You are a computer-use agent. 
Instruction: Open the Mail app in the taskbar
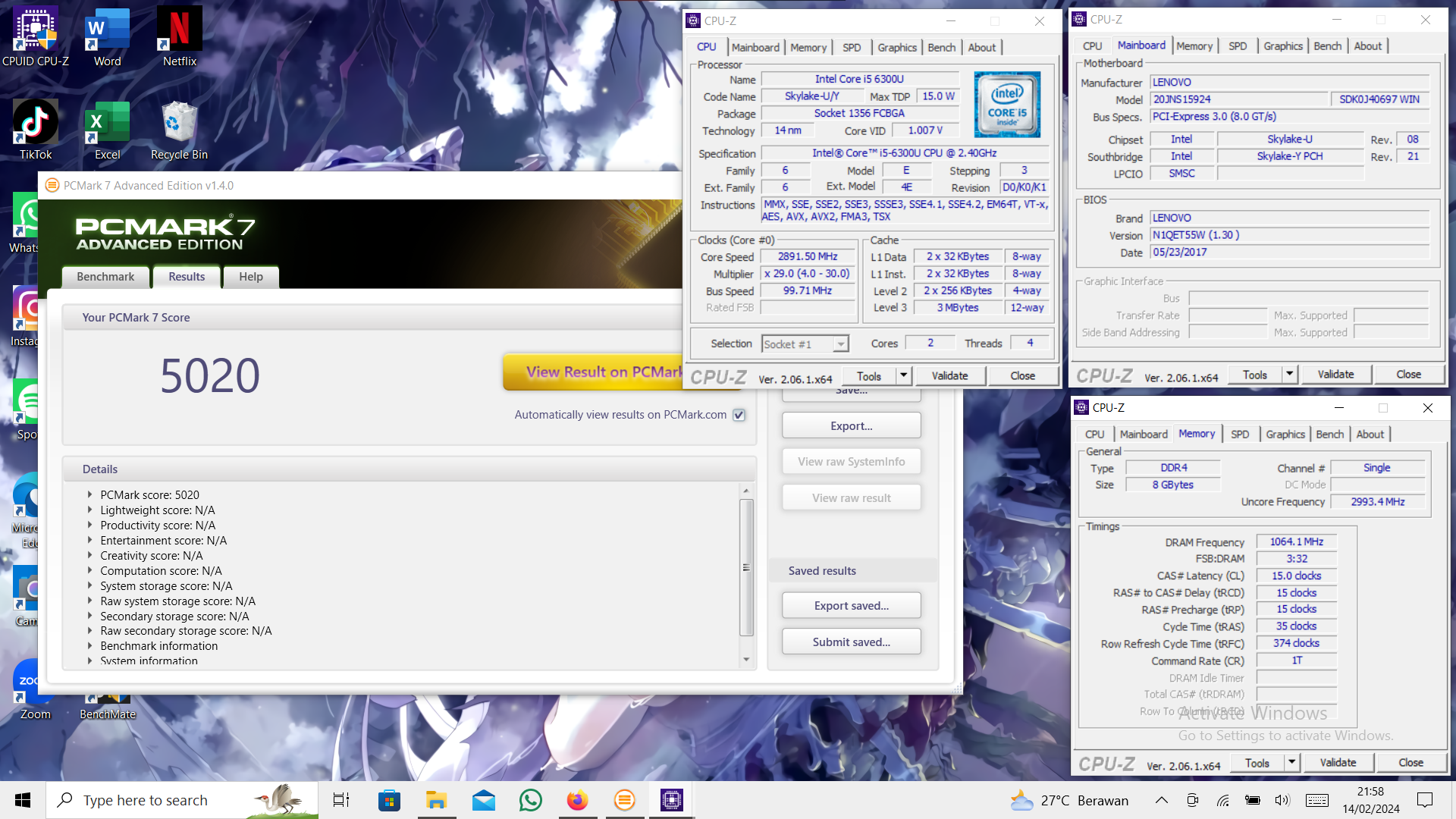coord(483,800)
